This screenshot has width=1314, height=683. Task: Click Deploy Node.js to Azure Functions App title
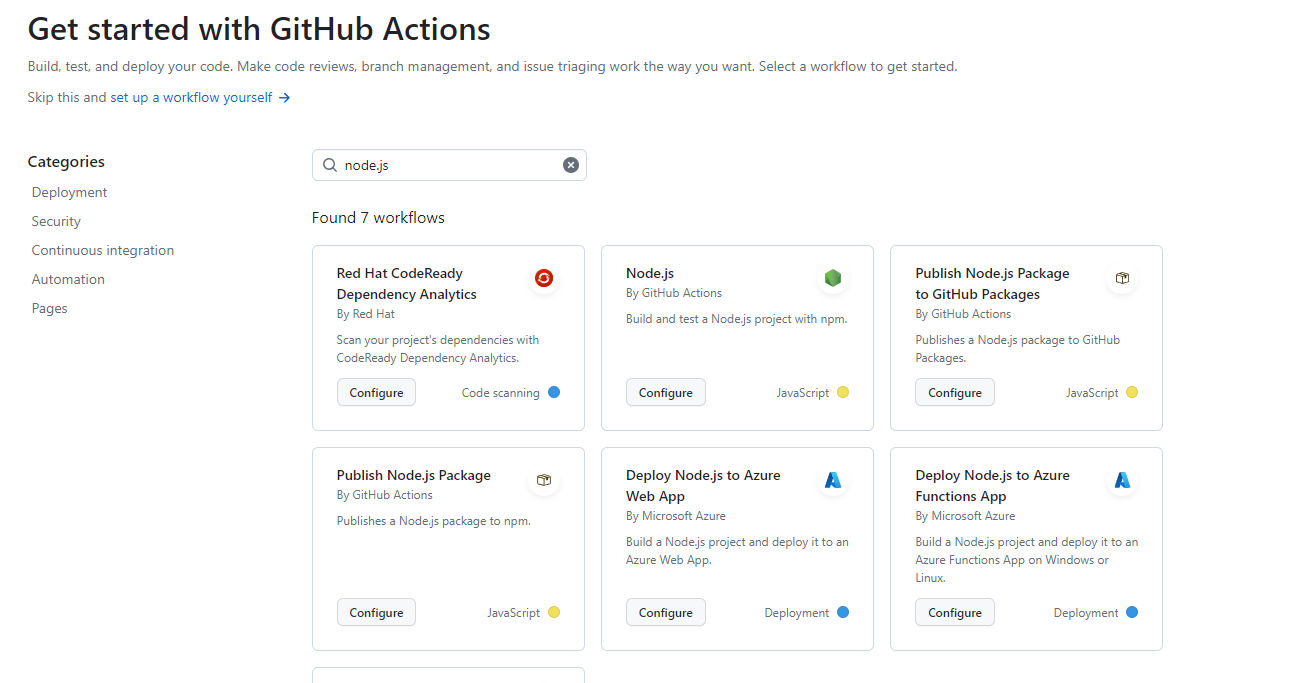pos(992,485)
